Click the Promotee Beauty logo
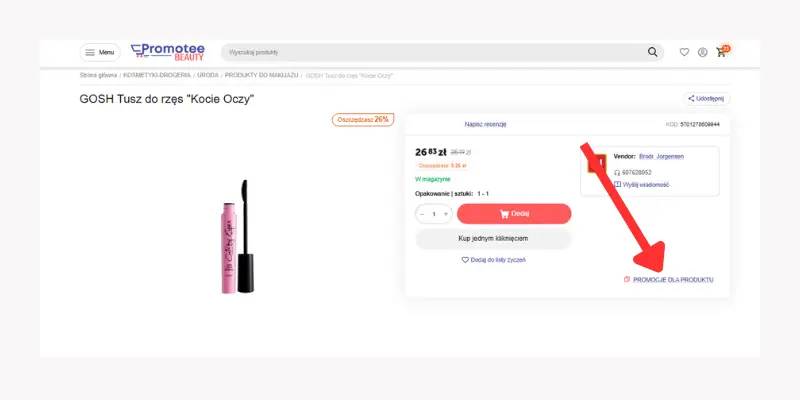Image resolution: width=800 pixels, height=400 pixels. 167,52
